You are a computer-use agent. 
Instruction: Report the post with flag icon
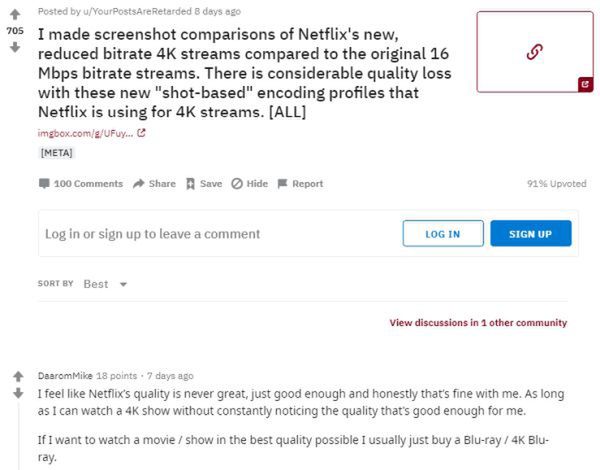click(300, 184)
